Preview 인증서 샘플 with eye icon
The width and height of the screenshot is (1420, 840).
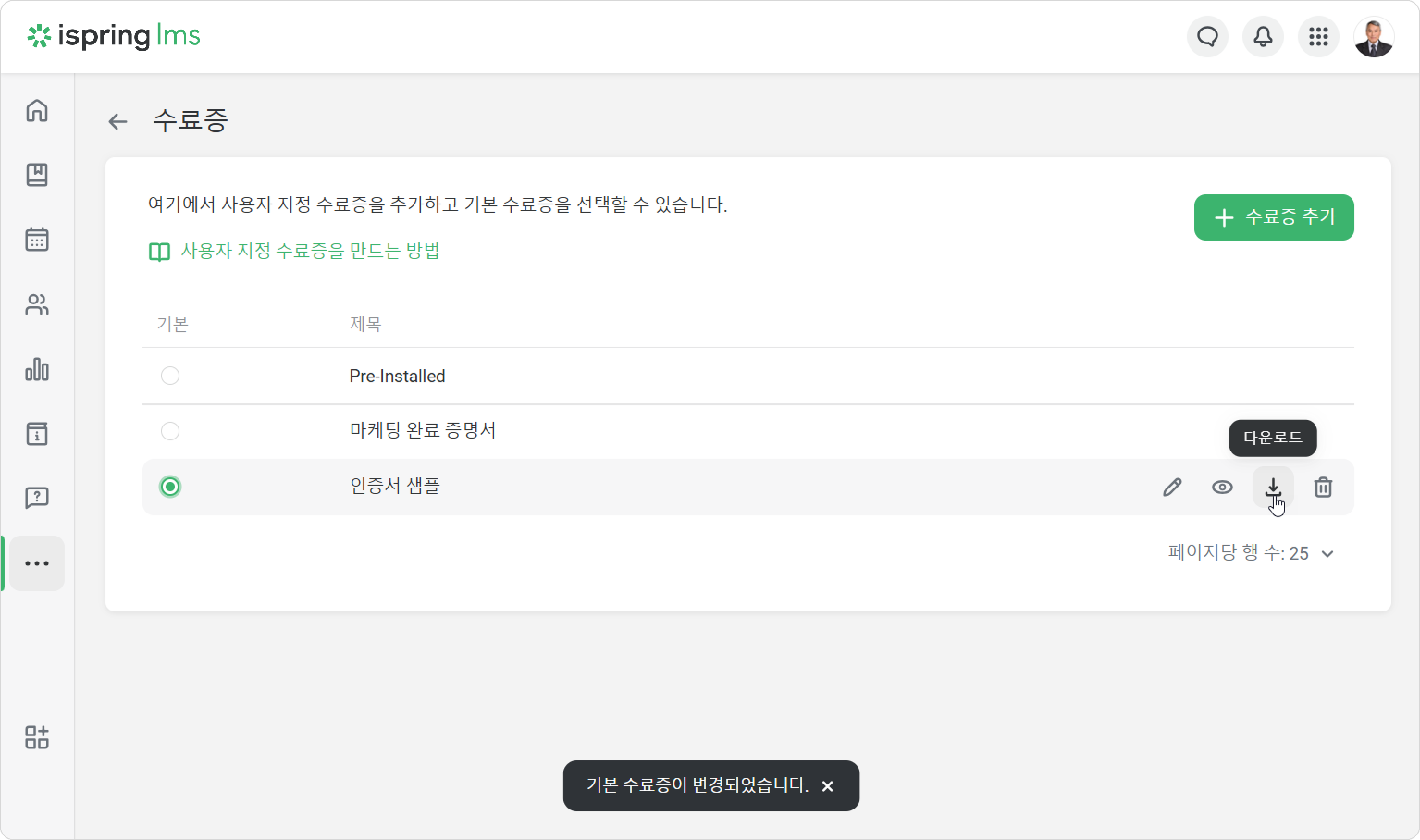(1222, 487)
